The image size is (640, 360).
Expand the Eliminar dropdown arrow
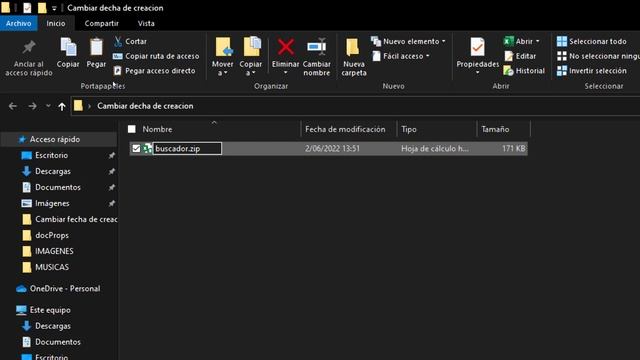pyautogui.click(x=286, y=73)
